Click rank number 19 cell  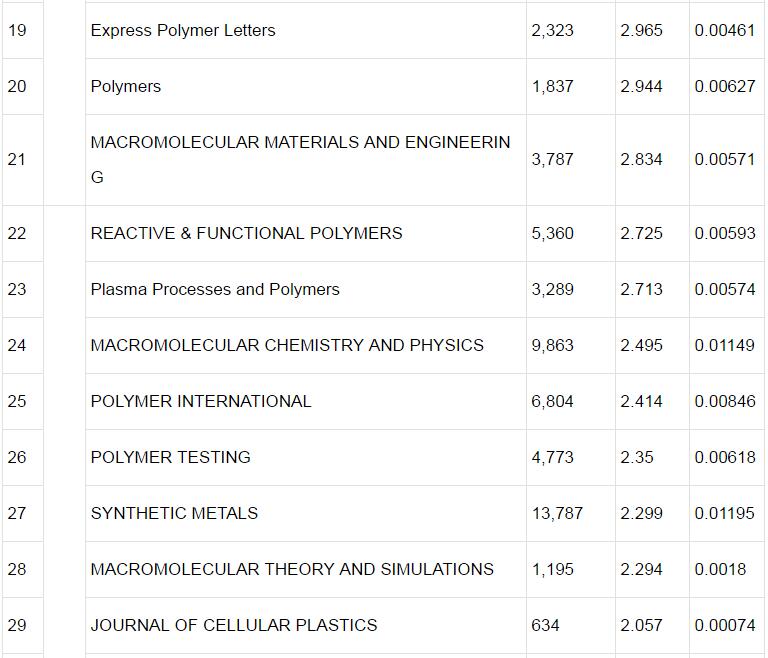coord(17,30)
